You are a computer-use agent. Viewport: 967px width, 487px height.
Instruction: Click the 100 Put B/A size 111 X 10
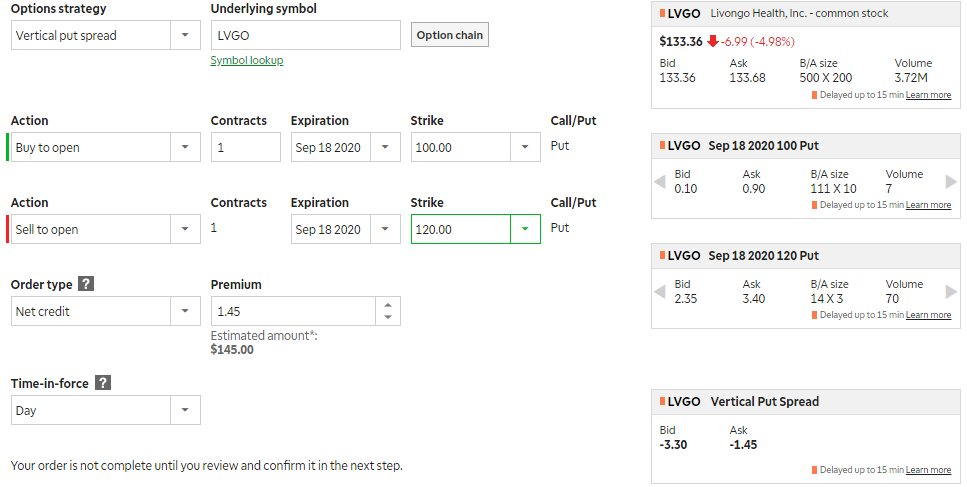[x=833, y=189]
